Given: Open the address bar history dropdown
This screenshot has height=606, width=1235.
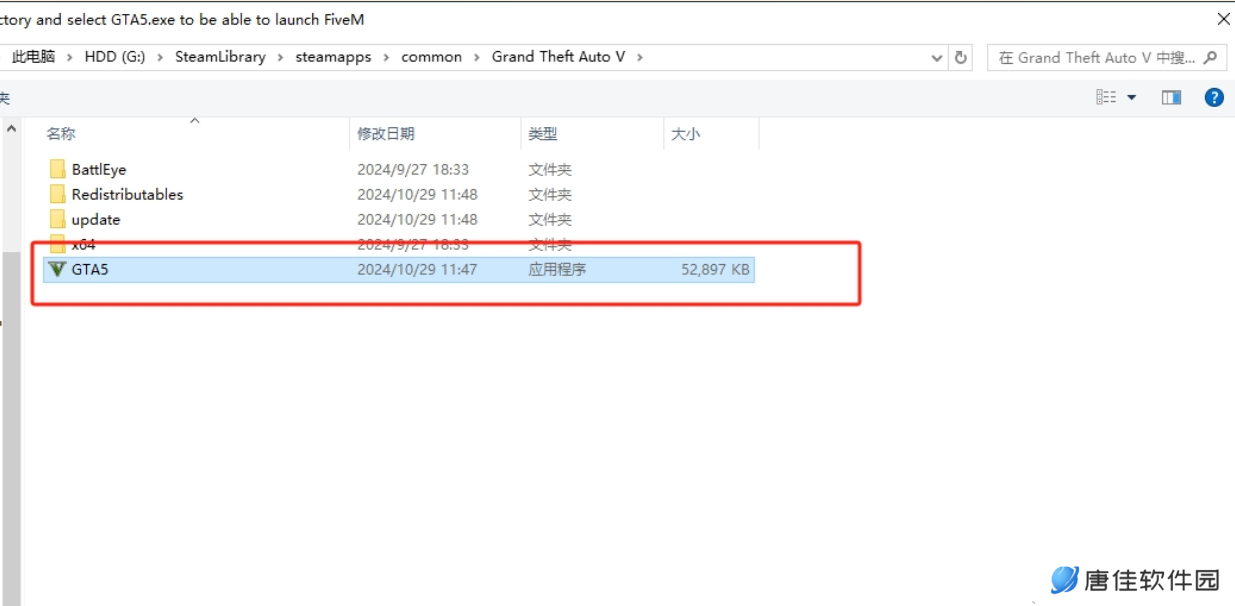Looking at the screenshot, I should pyautogui.click(x=937, y=58).
